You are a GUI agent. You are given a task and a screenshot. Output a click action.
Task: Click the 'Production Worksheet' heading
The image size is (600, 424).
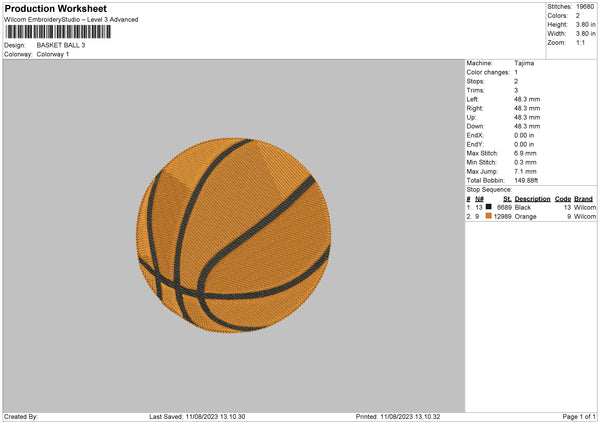click(56, 8)
